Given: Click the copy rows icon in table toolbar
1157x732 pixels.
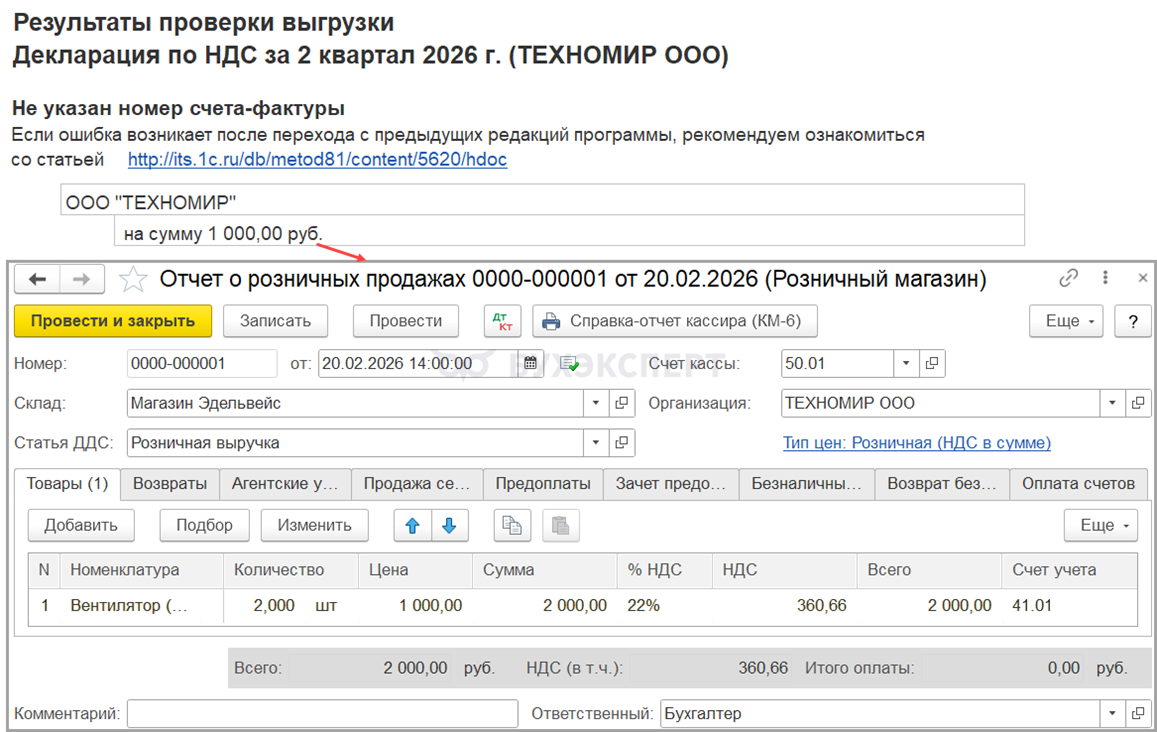Looking at the screenshot, I should coord(512,525).
